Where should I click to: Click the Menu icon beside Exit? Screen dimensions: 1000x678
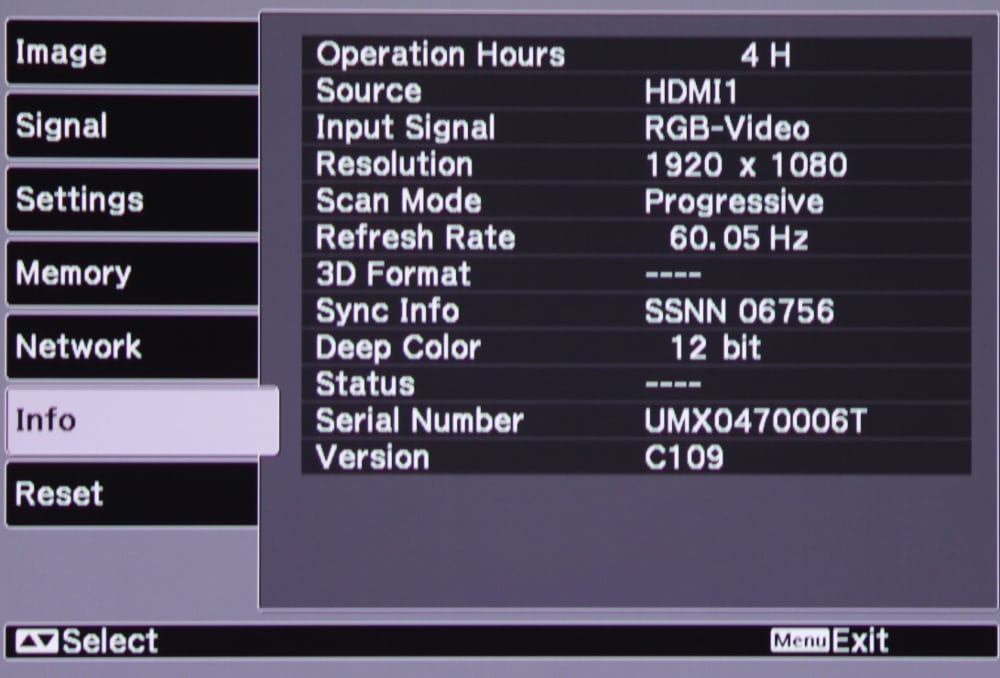(x=799, y=641)
